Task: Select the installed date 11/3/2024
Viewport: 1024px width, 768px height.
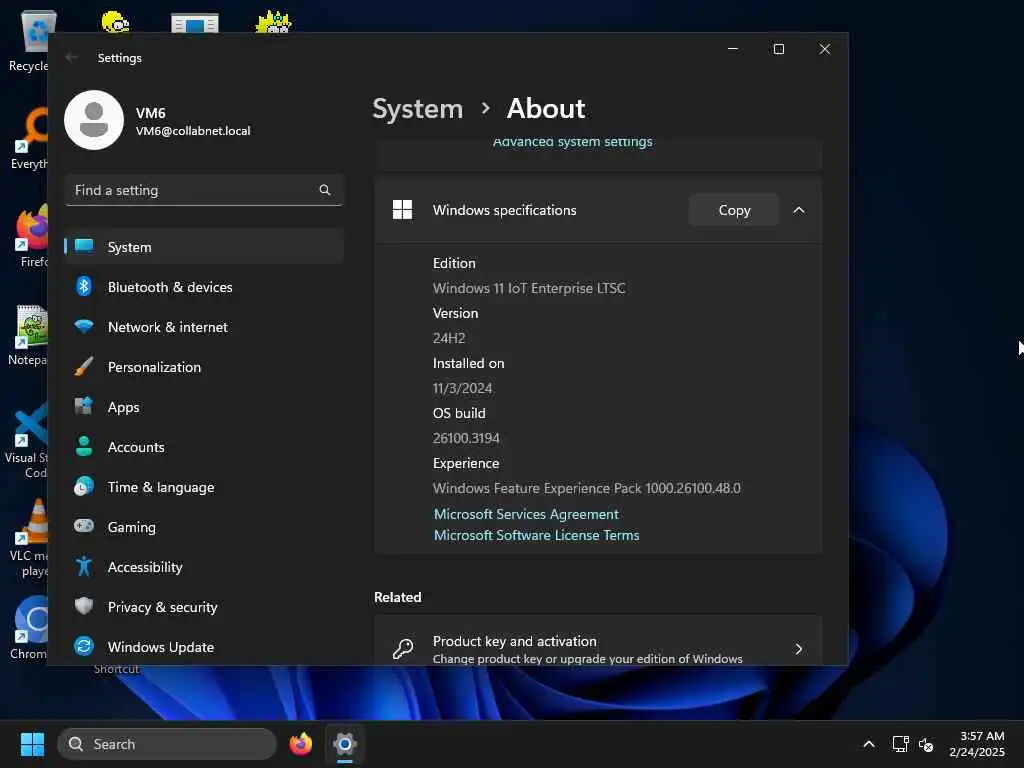Action: click(462, 388)
